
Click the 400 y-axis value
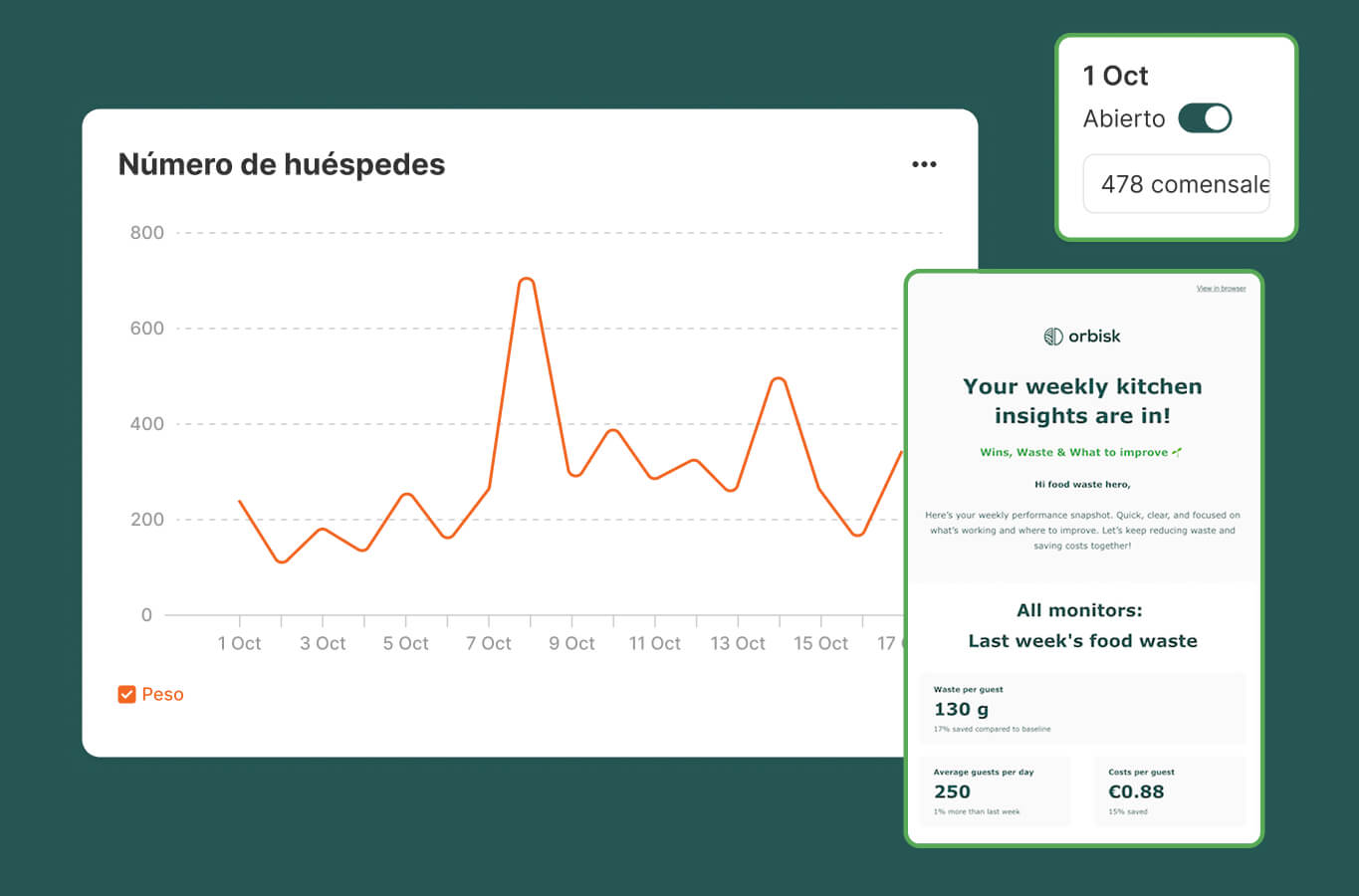pos(147,424)
